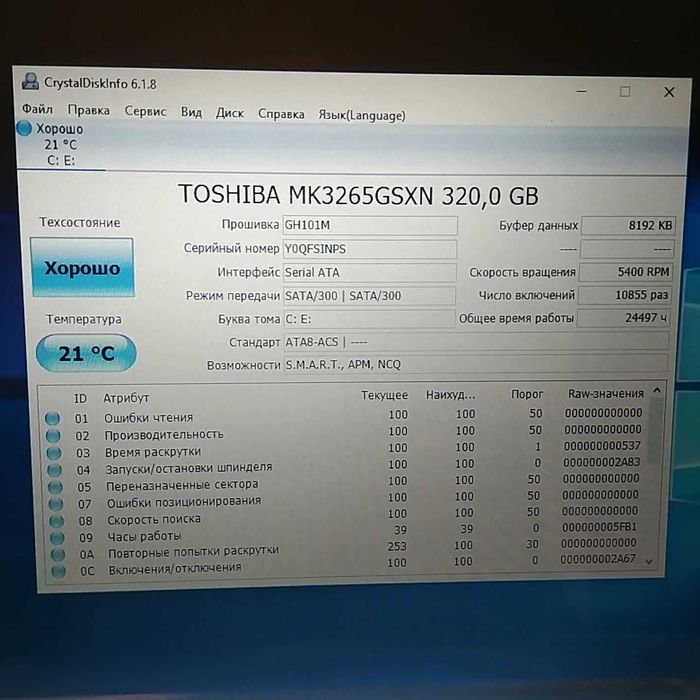
Task: Open the Язык(Language) menu
Action: 362,116
